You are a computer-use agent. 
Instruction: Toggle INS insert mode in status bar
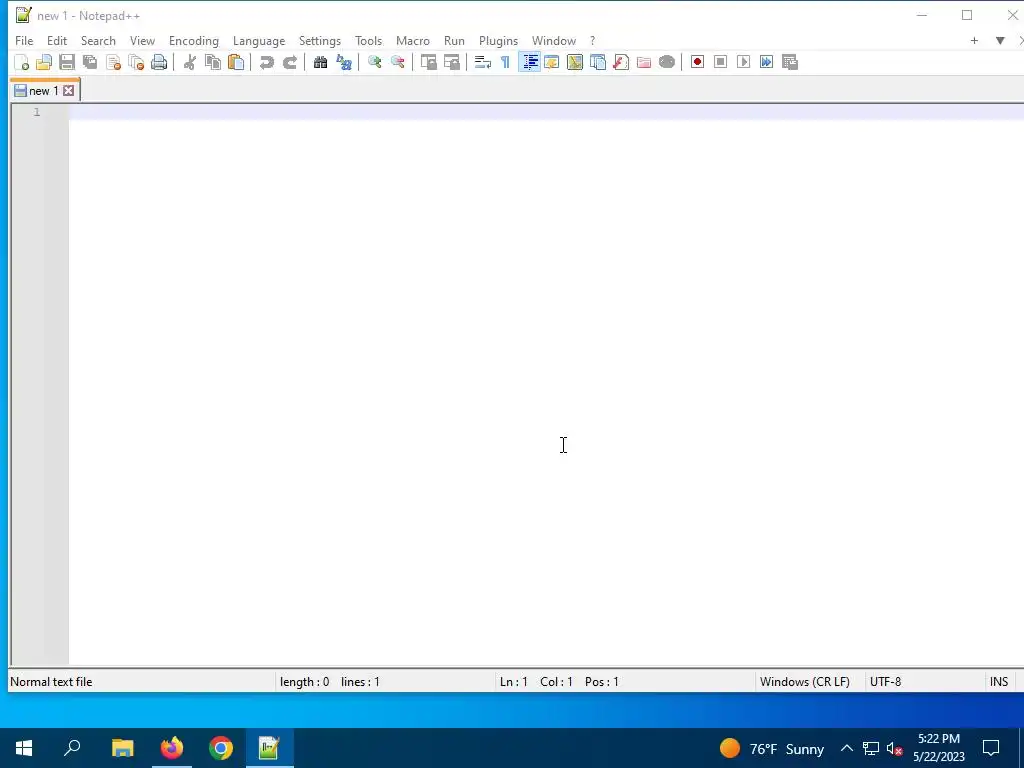coord(999,682)
